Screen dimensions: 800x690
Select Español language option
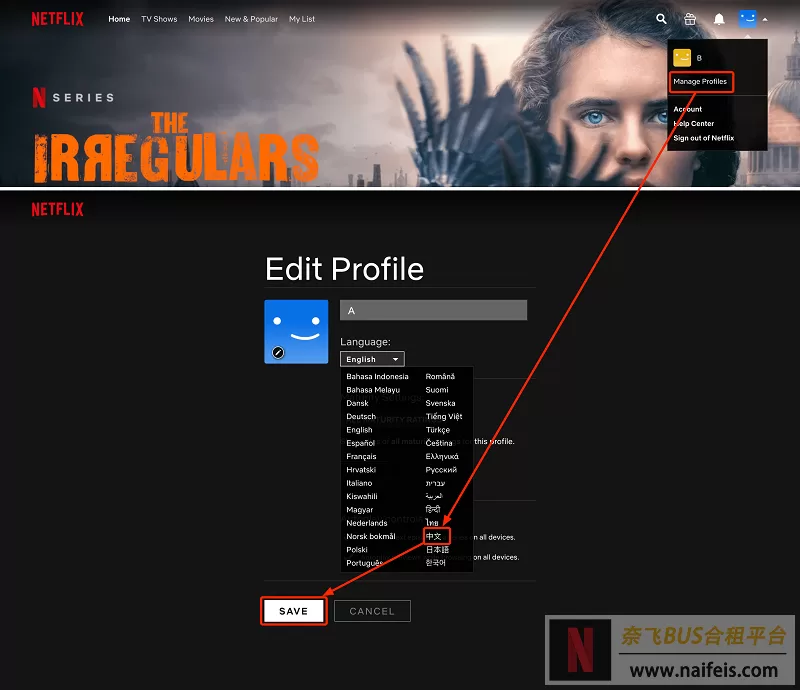click(x=360, y=443)
